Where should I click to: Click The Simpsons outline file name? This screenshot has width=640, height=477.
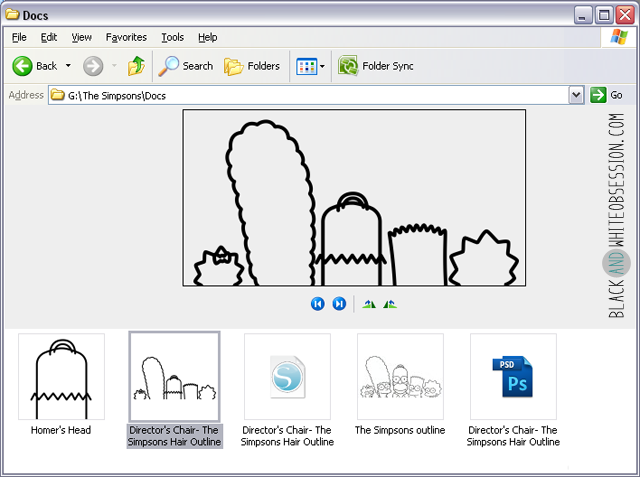[x=400, y=430]
